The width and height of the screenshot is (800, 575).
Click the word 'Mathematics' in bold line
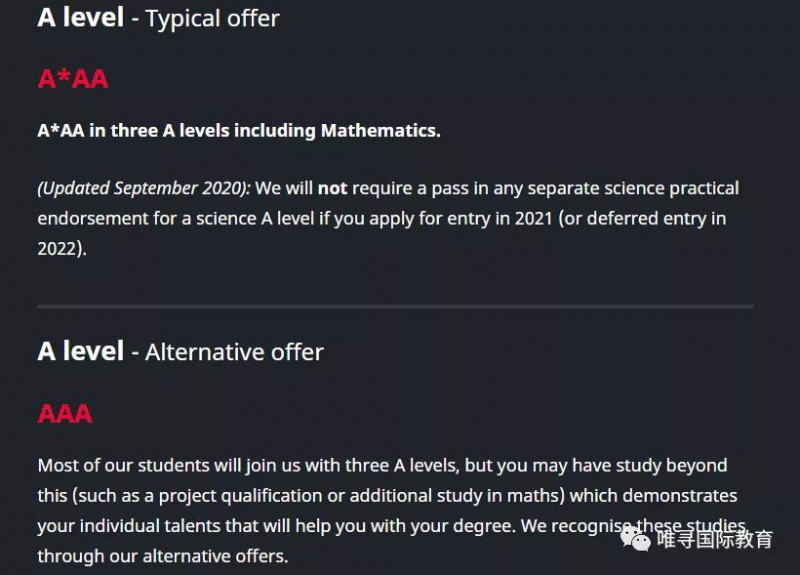click(380, 131)
